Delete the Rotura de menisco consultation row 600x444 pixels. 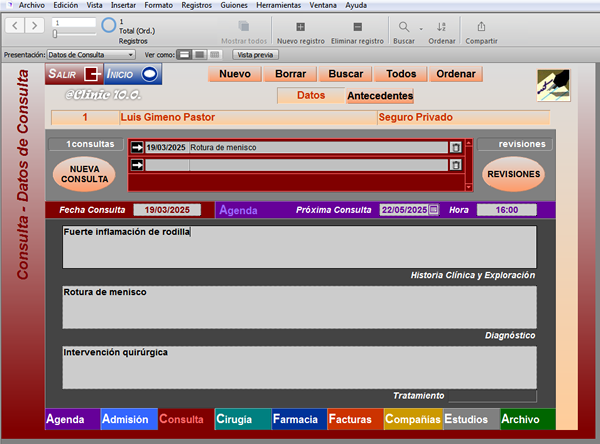[455, 147]
